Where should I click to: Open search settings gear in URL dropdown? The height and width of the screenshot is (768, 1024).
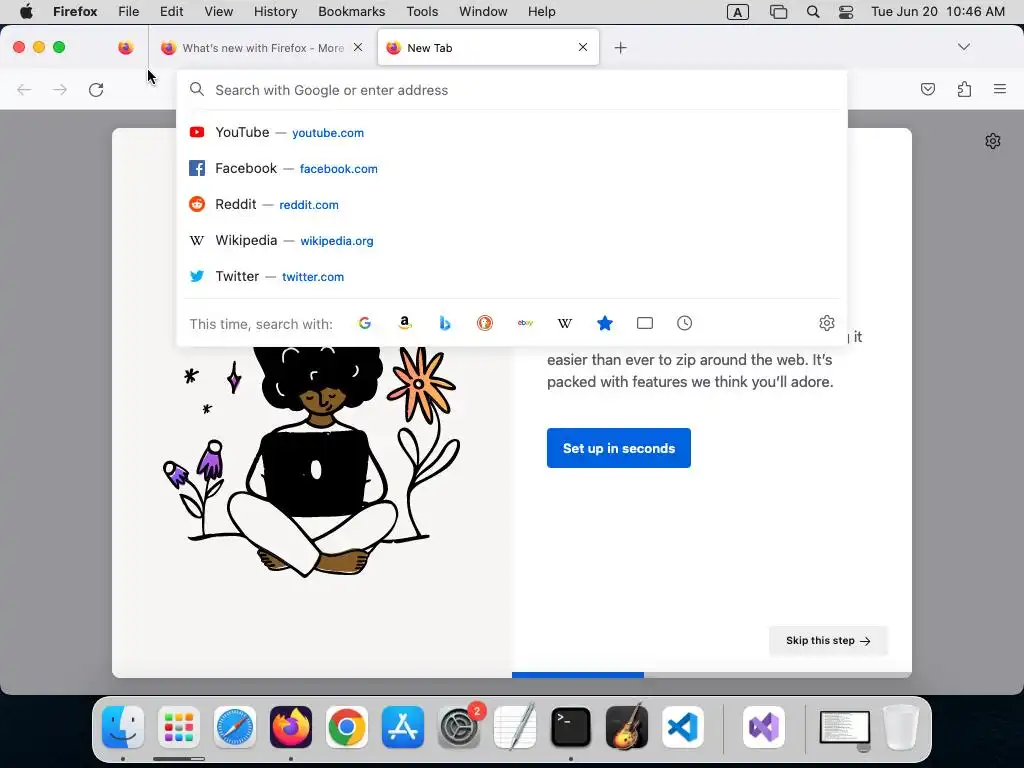[827, 323]
